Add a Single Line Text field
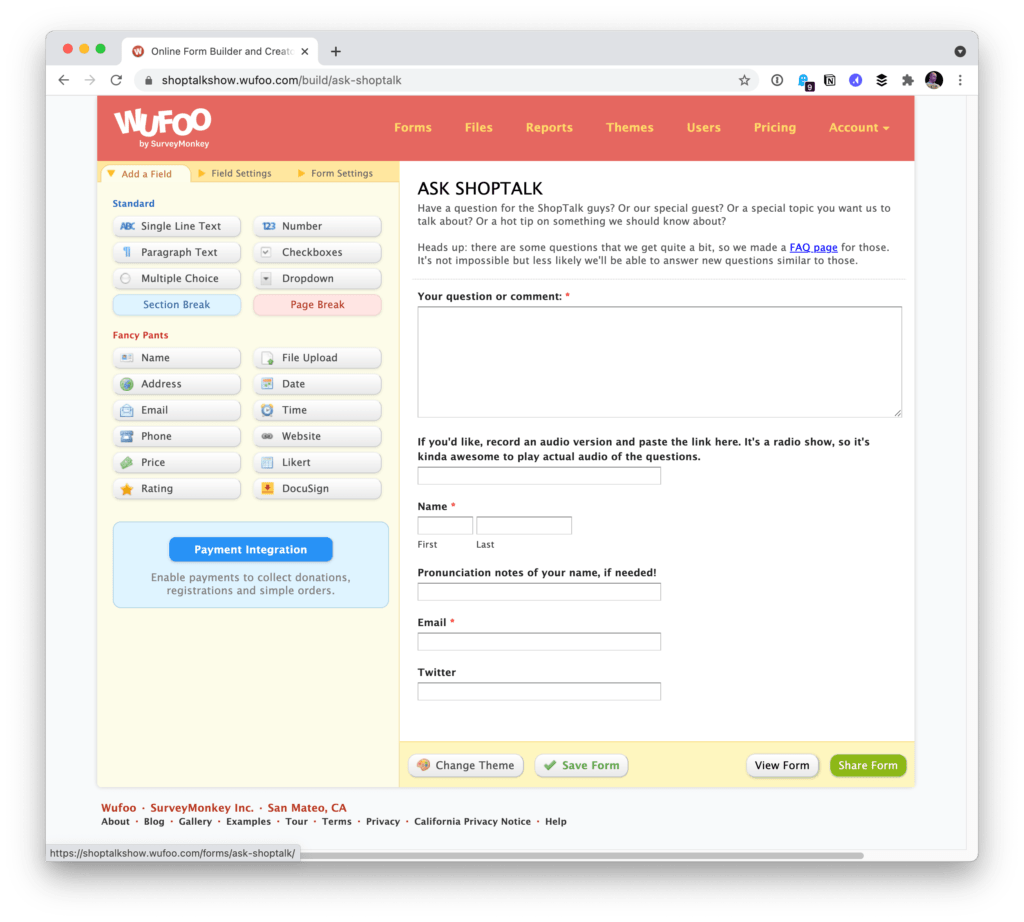 pyautogui.click(x=176, y=226)
